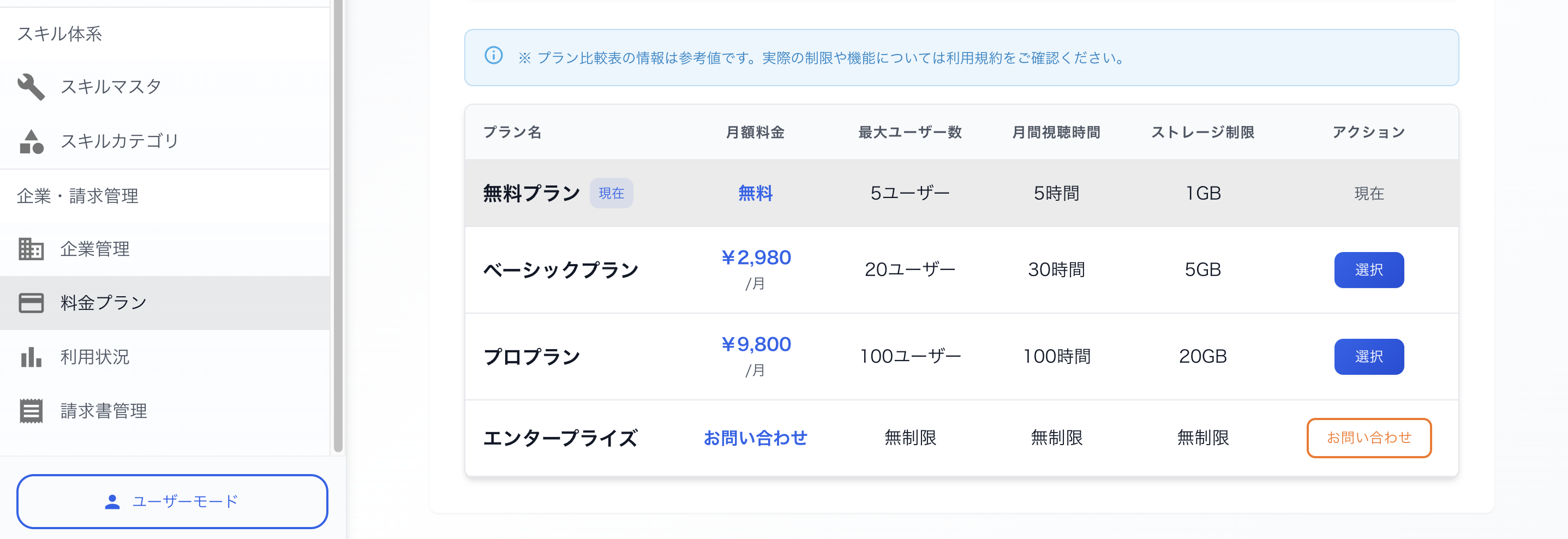Click お問い合わせ button for エンタープライズ
Viewport: 1568px width, 539px height.
pos(1369,438)
